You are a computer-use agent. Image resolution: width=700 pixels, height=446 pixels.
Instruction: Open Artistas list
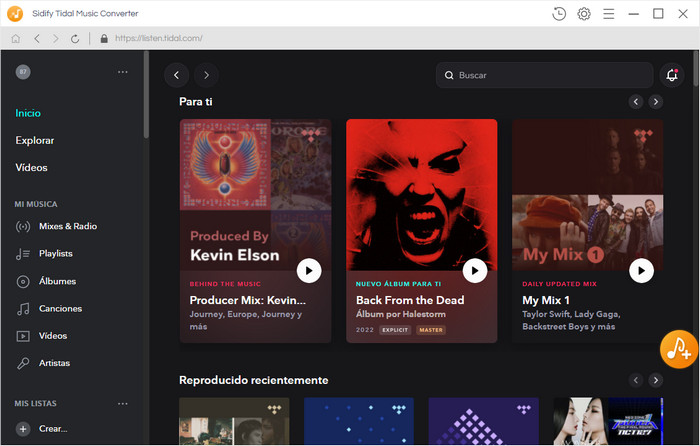(x=54, y=363)
